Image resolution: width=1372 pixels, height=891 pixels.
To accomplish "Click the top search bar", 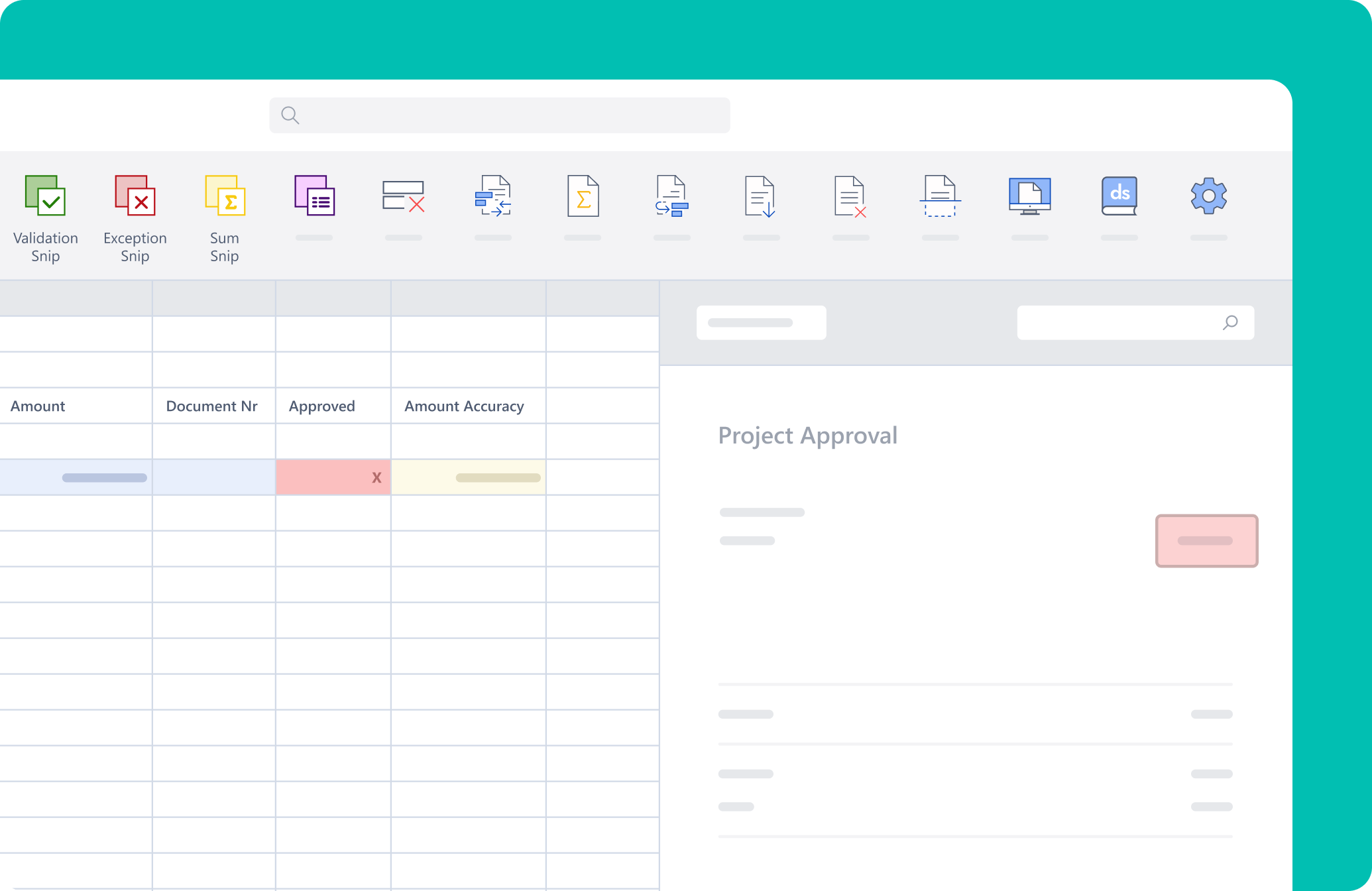I will pyautogui.click(x=499, y=115).
